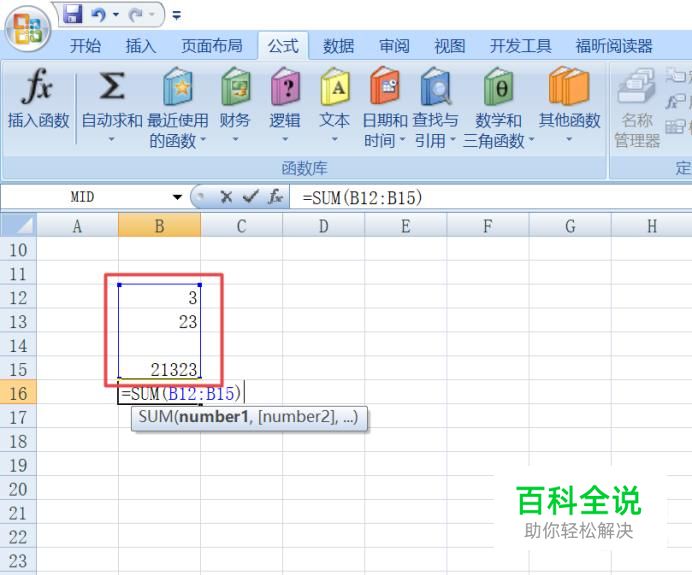The image size is (692, 575).
Task: Select column E header
Action: point(406,226)
